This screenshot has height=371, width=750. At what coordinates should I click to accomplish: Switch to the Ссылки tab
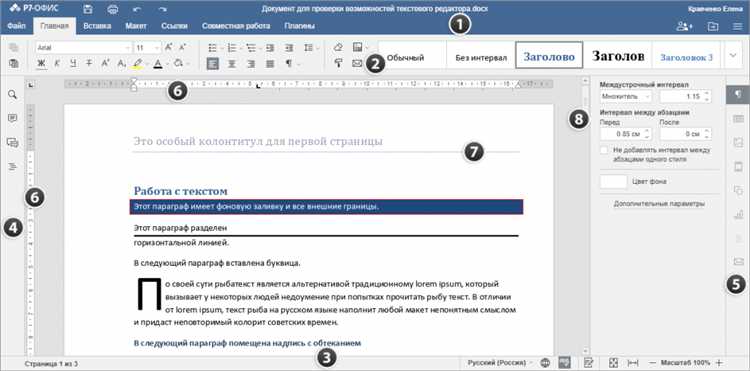[174, 26]
